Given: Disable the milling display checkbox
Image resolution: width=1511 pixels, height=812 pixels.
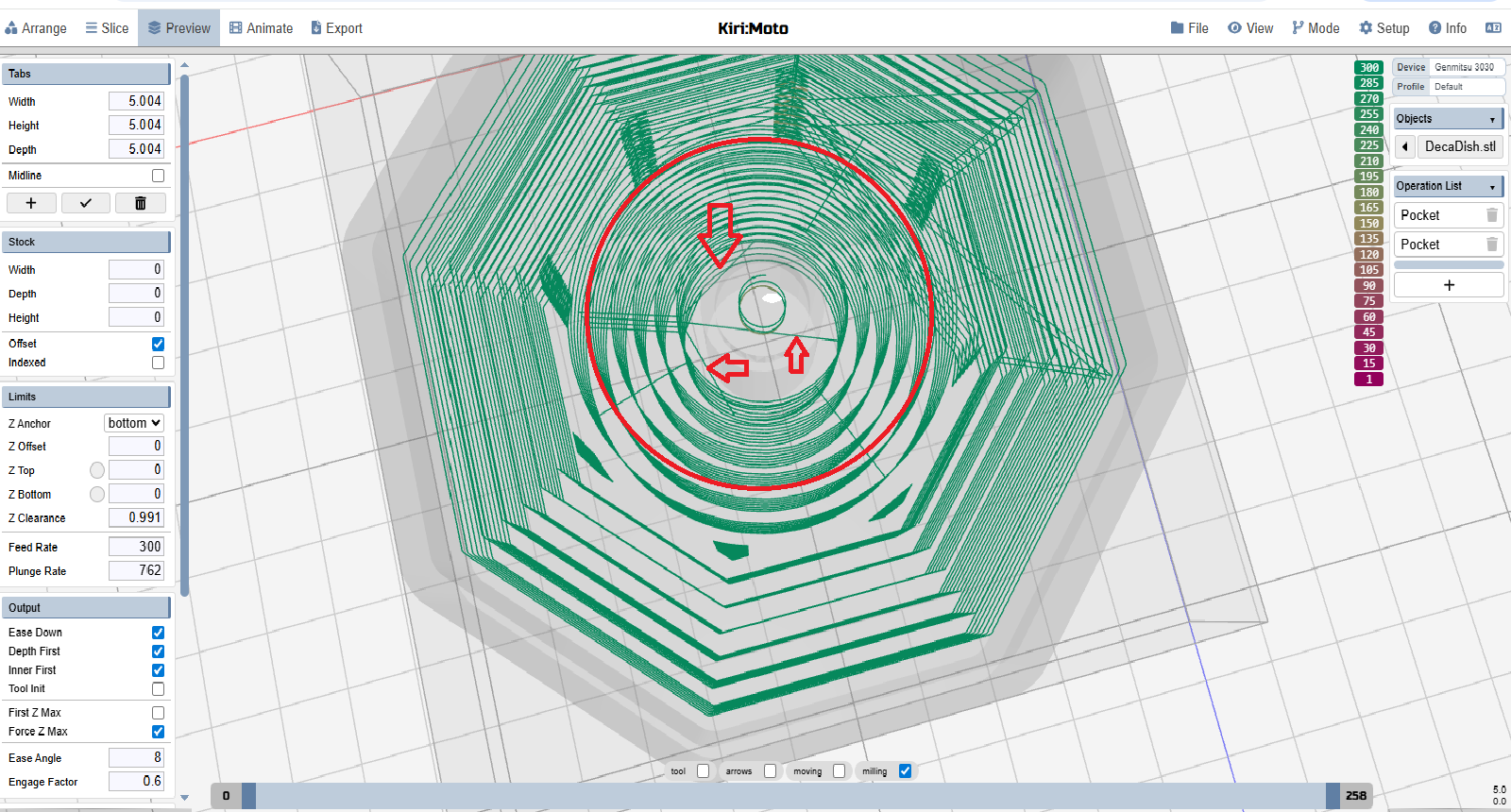Looking at the screenshot, I should point(905,771).
